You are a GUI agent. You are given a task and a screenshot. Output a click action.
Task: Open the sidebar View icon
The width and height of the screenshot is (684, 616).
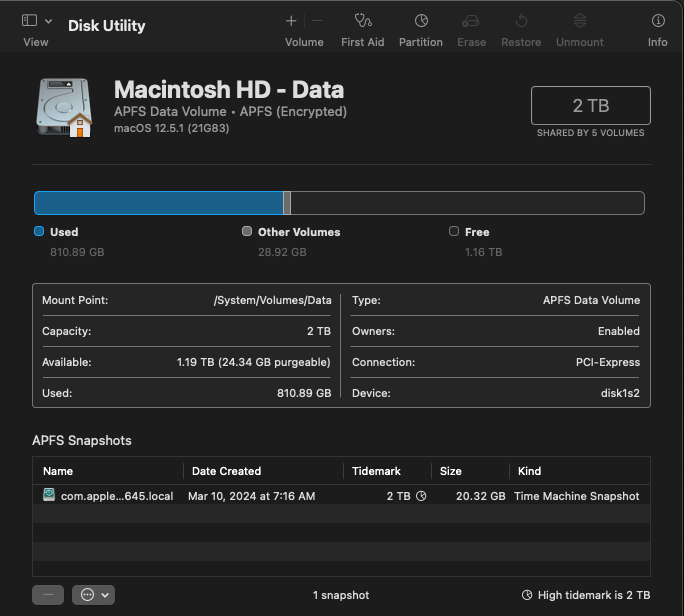tap(29, 21)
